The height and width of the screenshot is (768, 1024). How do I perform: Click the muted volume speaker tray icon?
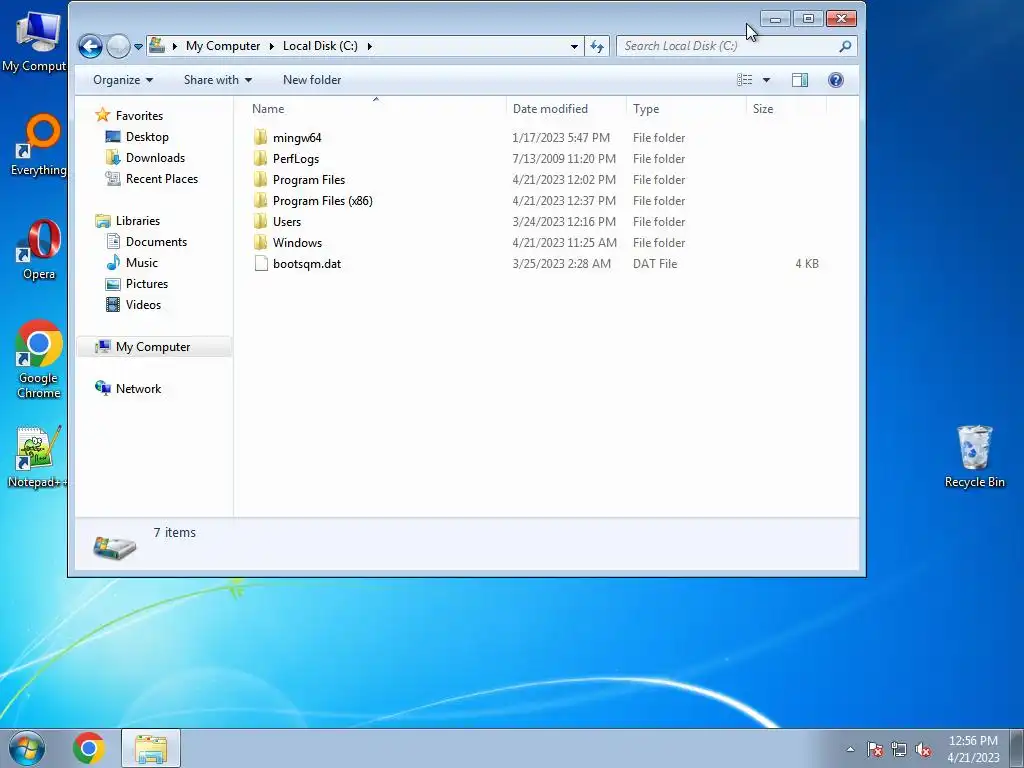point(923,749)
